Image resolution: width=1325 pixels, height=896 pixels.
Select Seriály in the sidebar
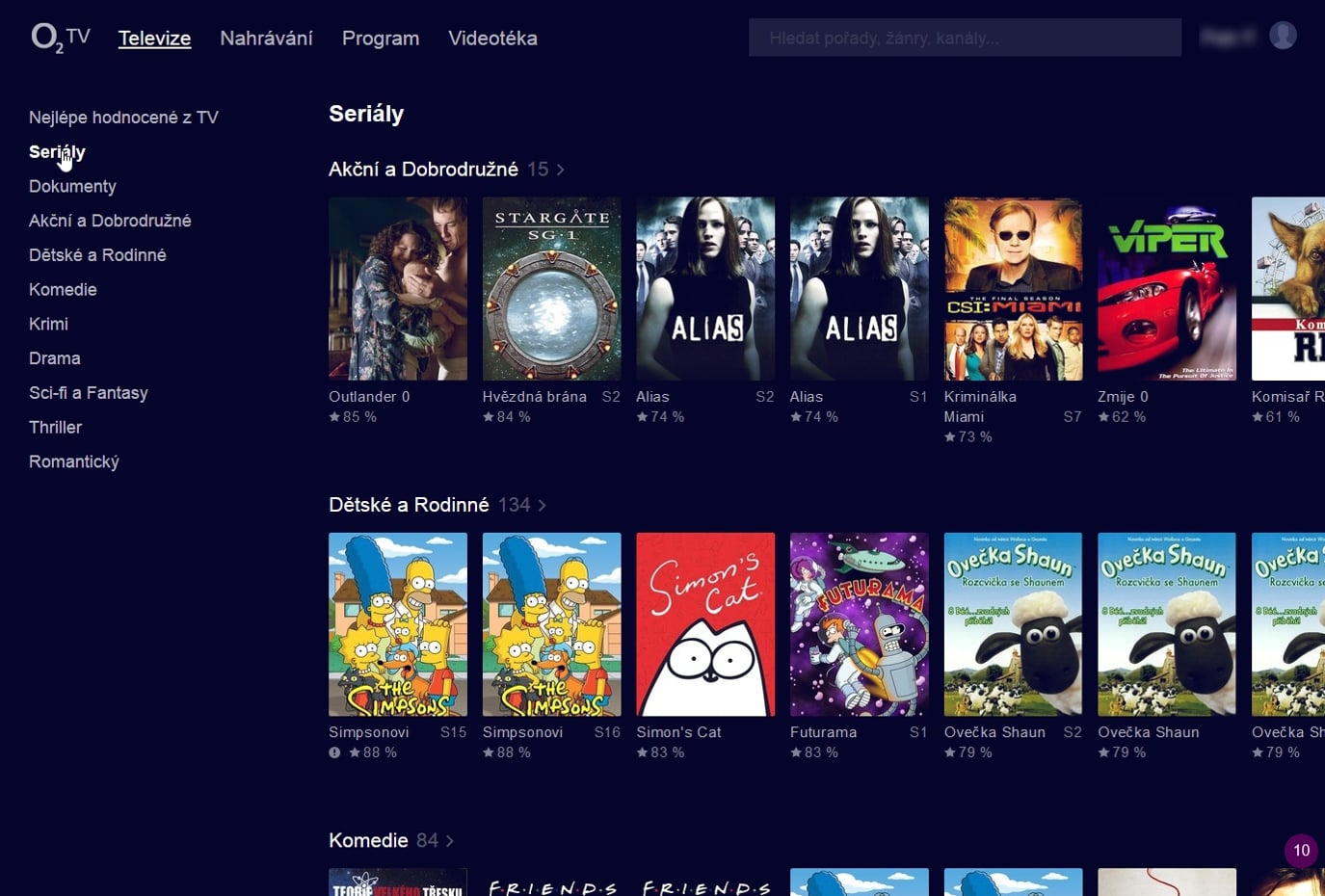57,152
